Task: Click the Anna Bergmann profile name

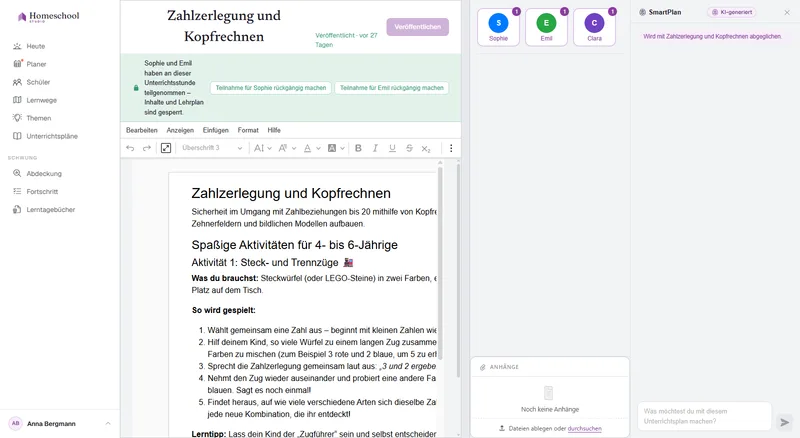Action: (x=51, y=424)
